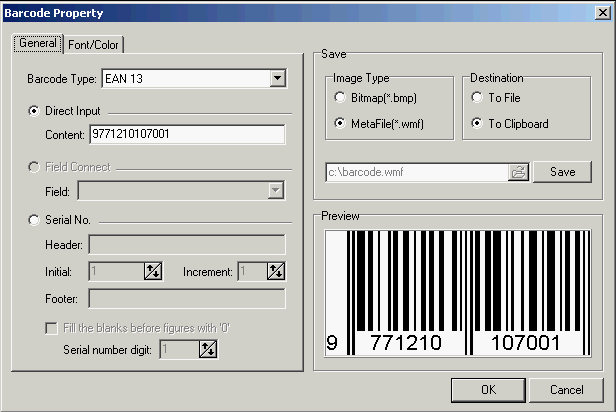Select the Serial No. radio button
The height and width of the screenshot is (412, 616).
34,220
